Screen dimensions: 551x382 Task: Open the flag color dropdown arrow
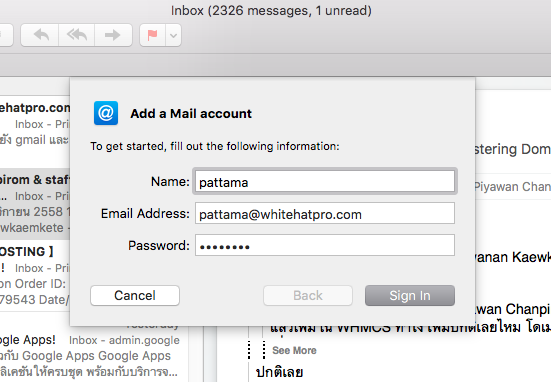(x=174, y=35)
